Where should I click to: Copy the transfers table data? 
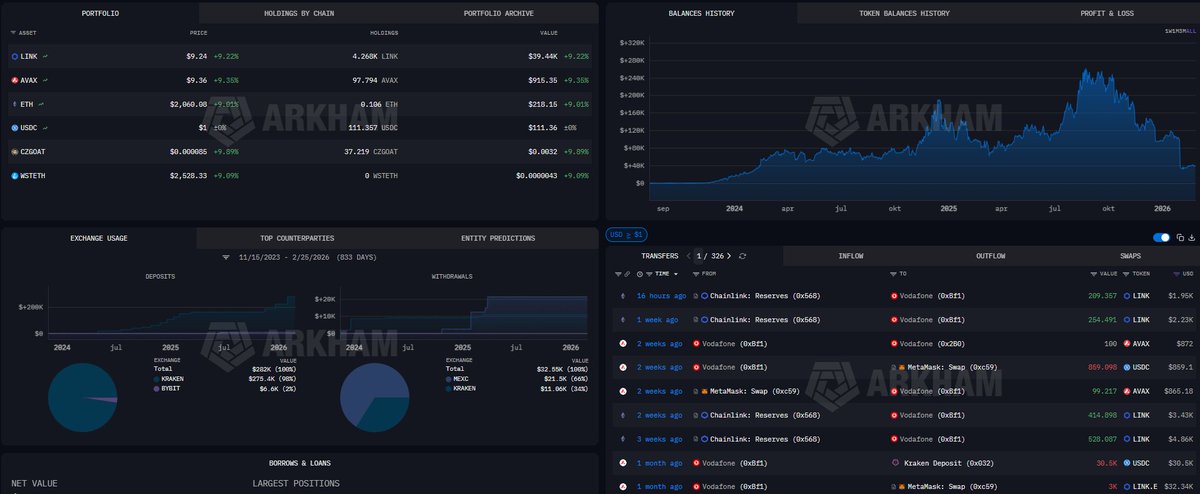coord(1181,237)
